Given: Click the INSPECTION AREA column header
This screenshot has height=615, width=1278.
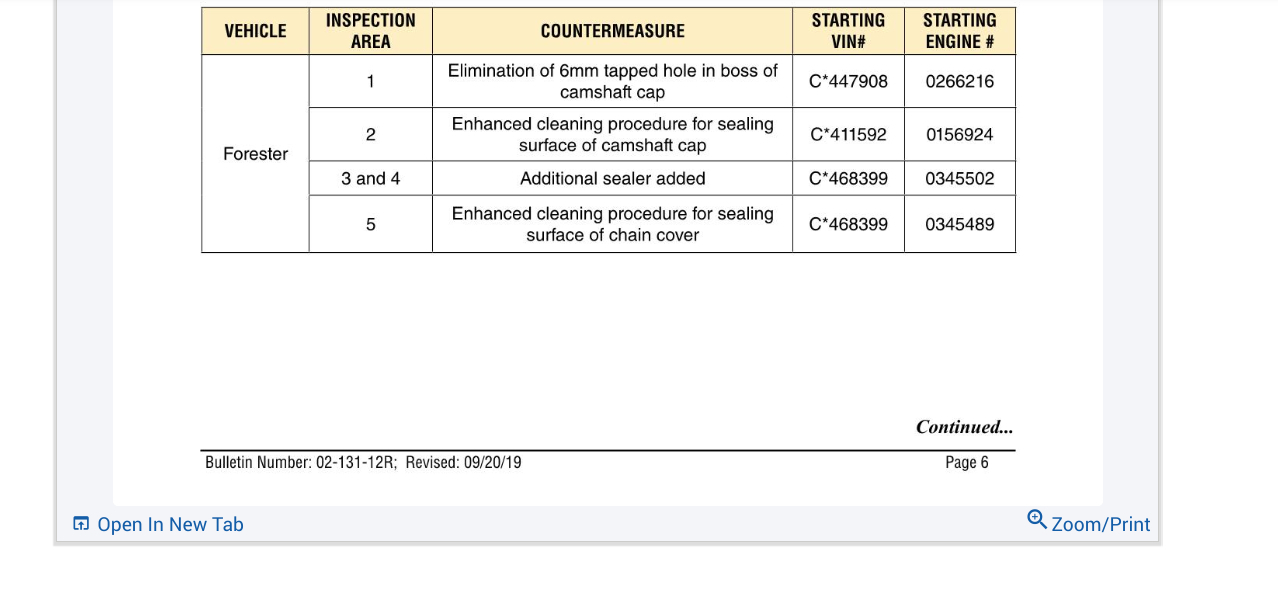Looking at the screenshot, I should tap(370, 31).
